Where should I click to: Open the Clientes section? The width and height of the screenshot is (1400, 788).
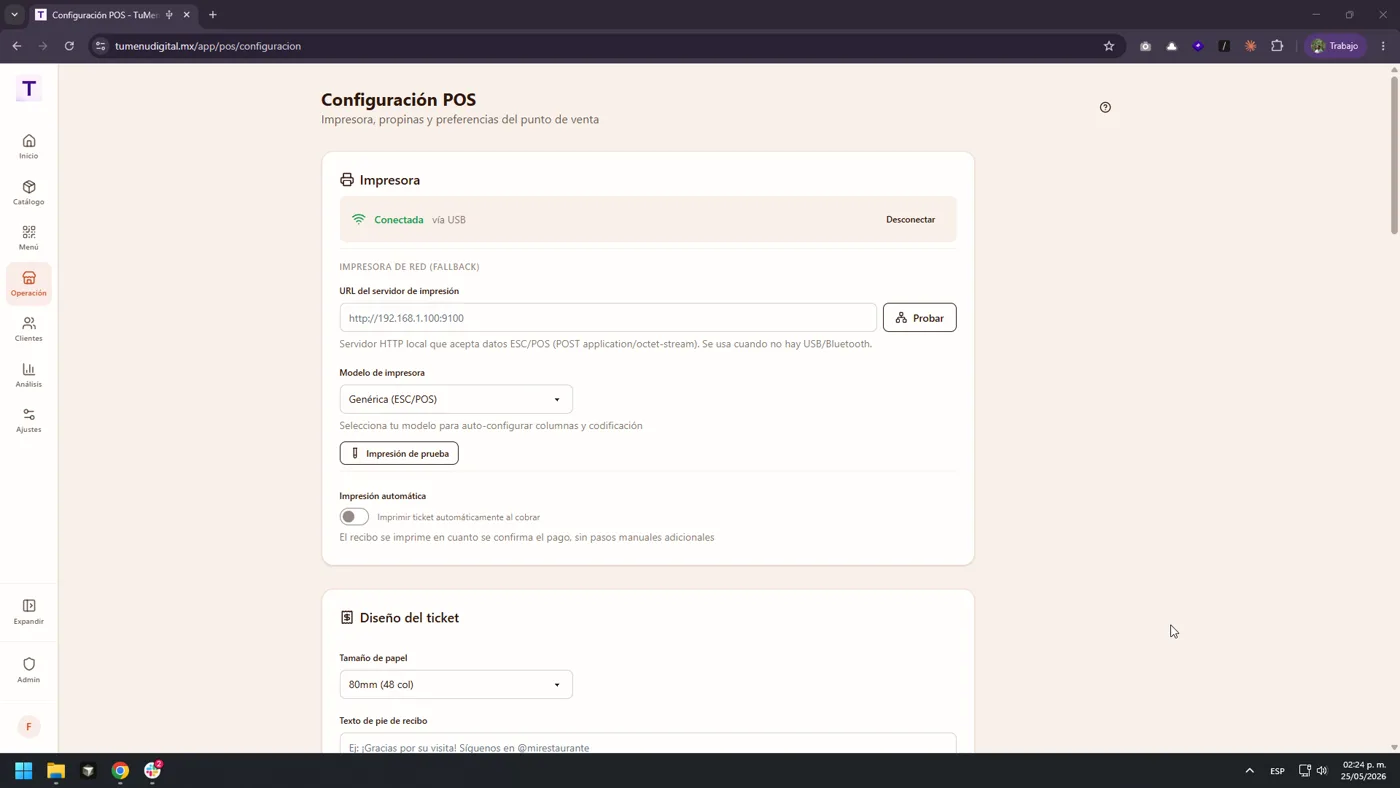[29, 329]
